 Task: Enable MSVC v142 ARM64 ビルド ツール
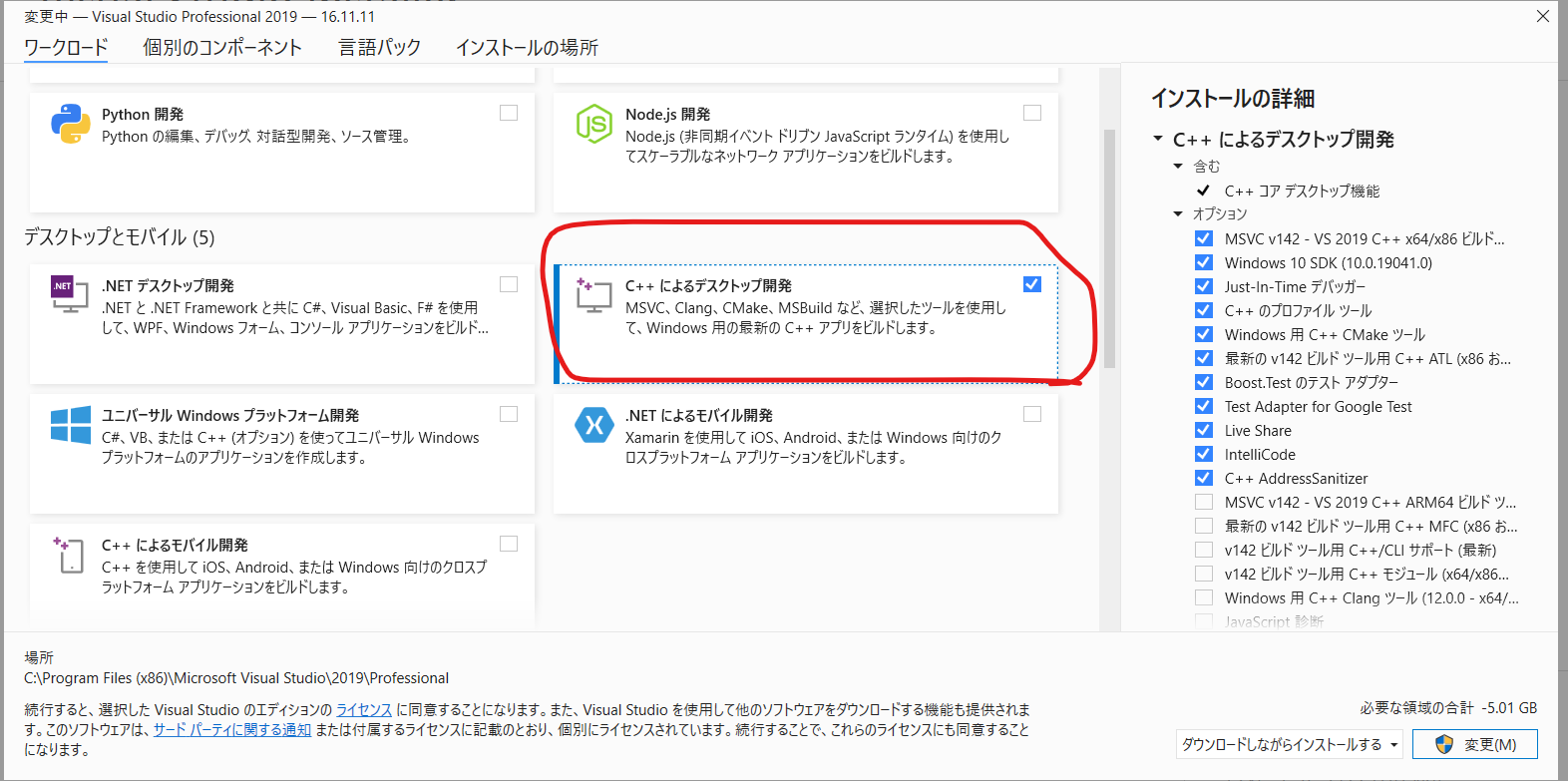coord(1204,502)
